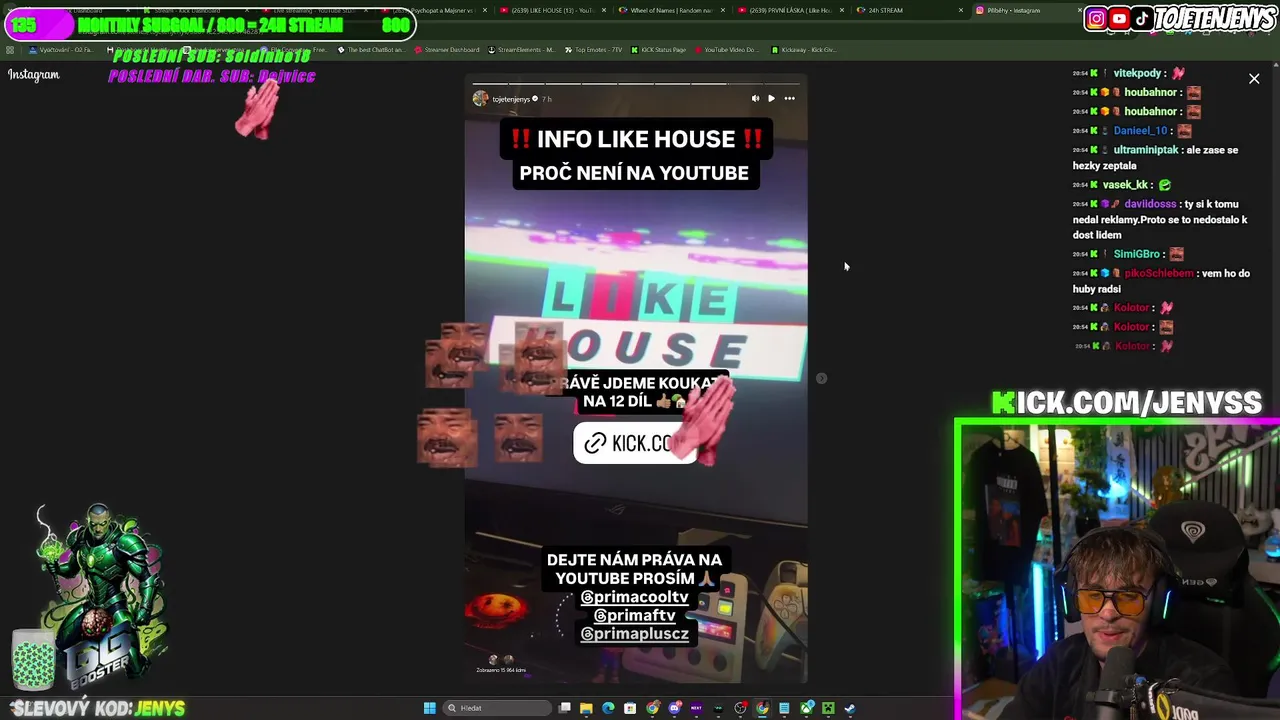
Task: Click SimiGBro username in chat
Action: 1137,254
